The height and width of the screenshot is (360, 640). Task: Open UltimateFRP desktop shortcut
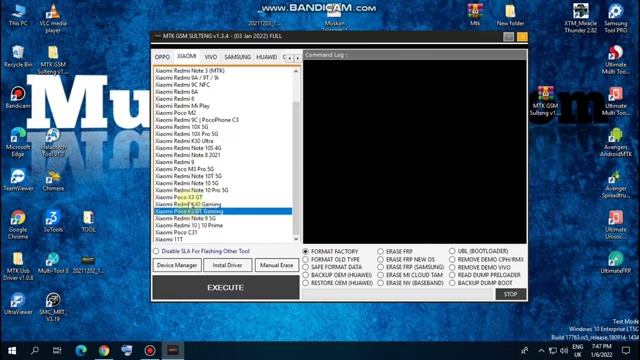click(x=616, y=262)
